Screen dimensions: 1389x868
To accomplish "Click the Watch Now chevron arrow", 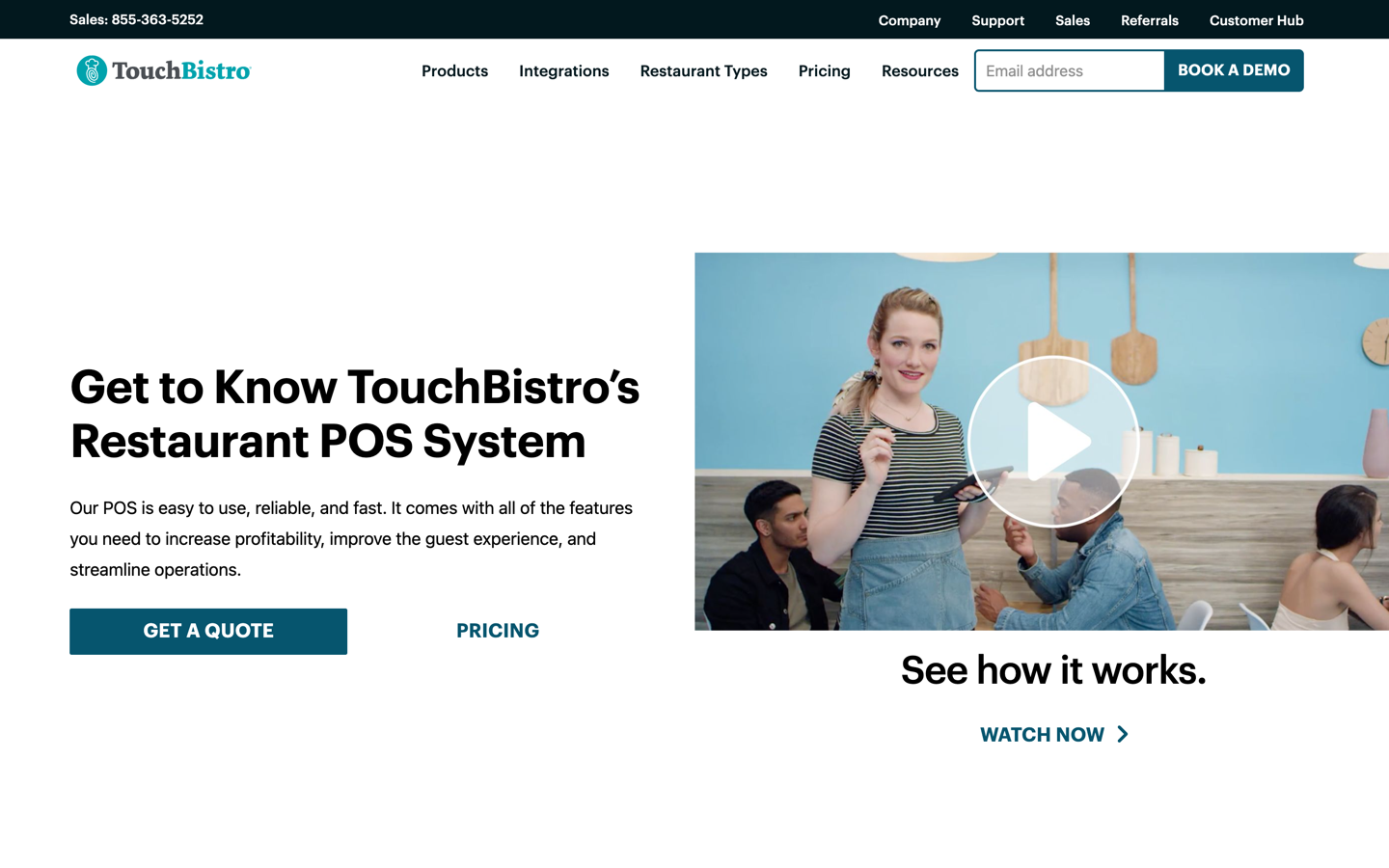I will 1123,735.
